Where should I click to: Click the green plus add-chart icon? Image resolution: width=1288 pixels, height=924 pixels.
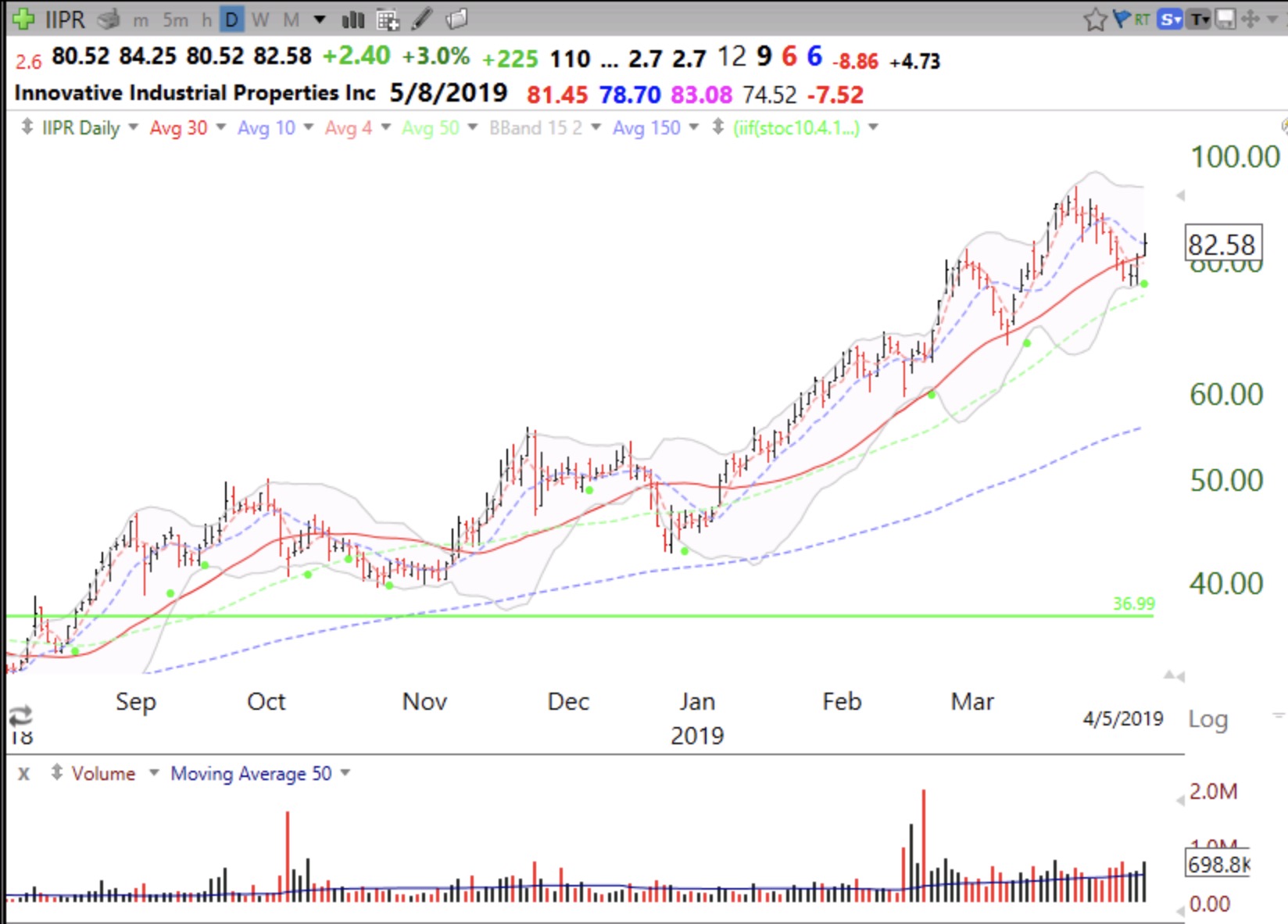(23, 19)
